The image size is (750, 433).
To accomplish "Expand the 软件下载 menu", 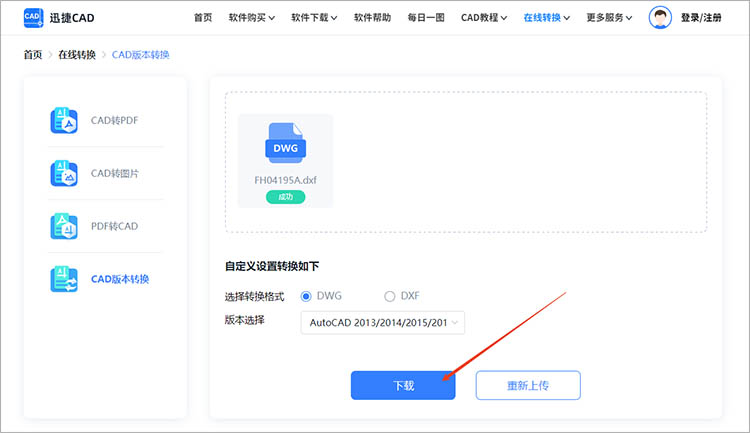I will 314,18.
